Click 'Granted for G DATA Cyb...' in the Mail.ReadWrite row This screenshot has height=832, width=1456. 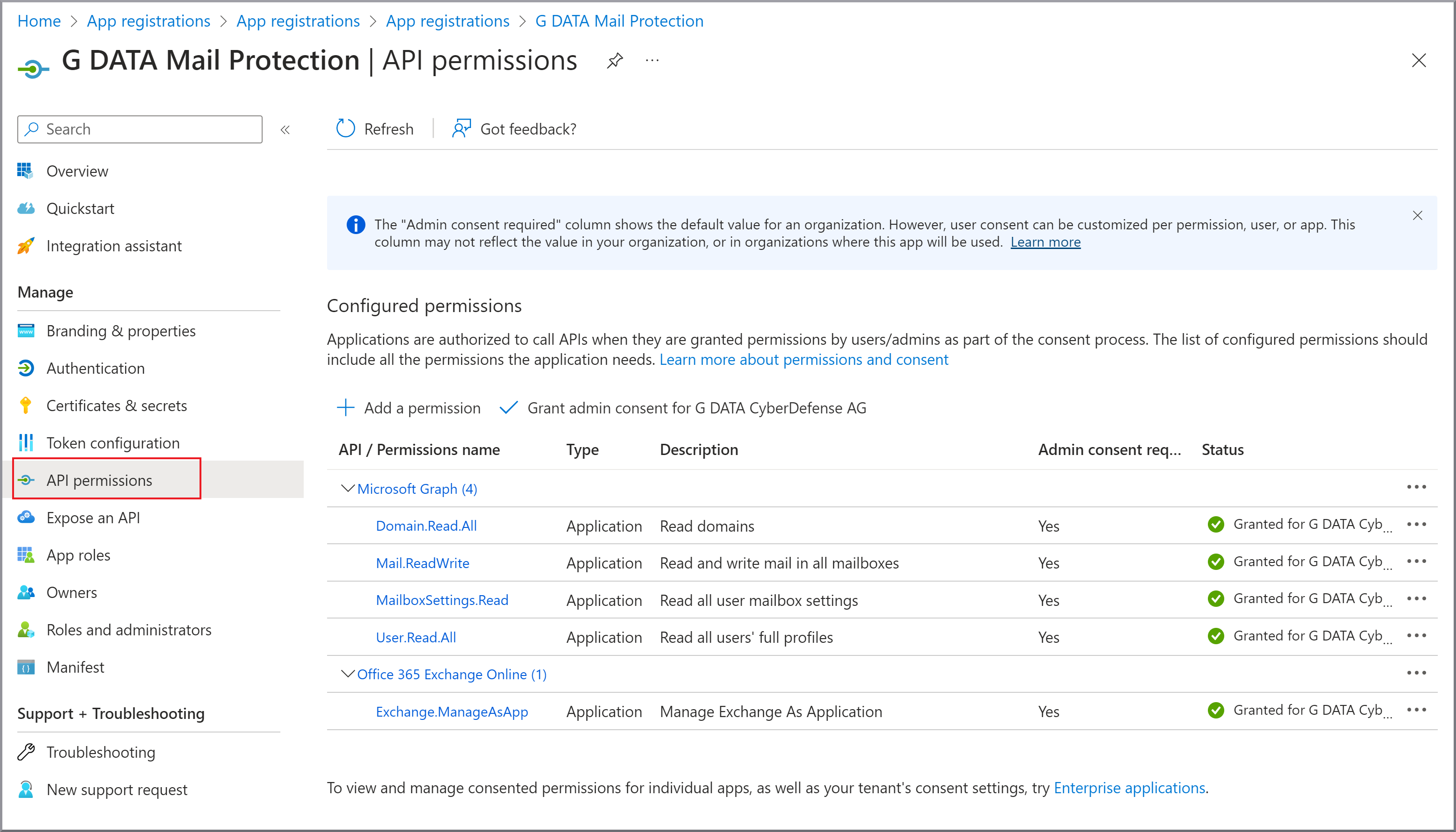coord(1313,562)
